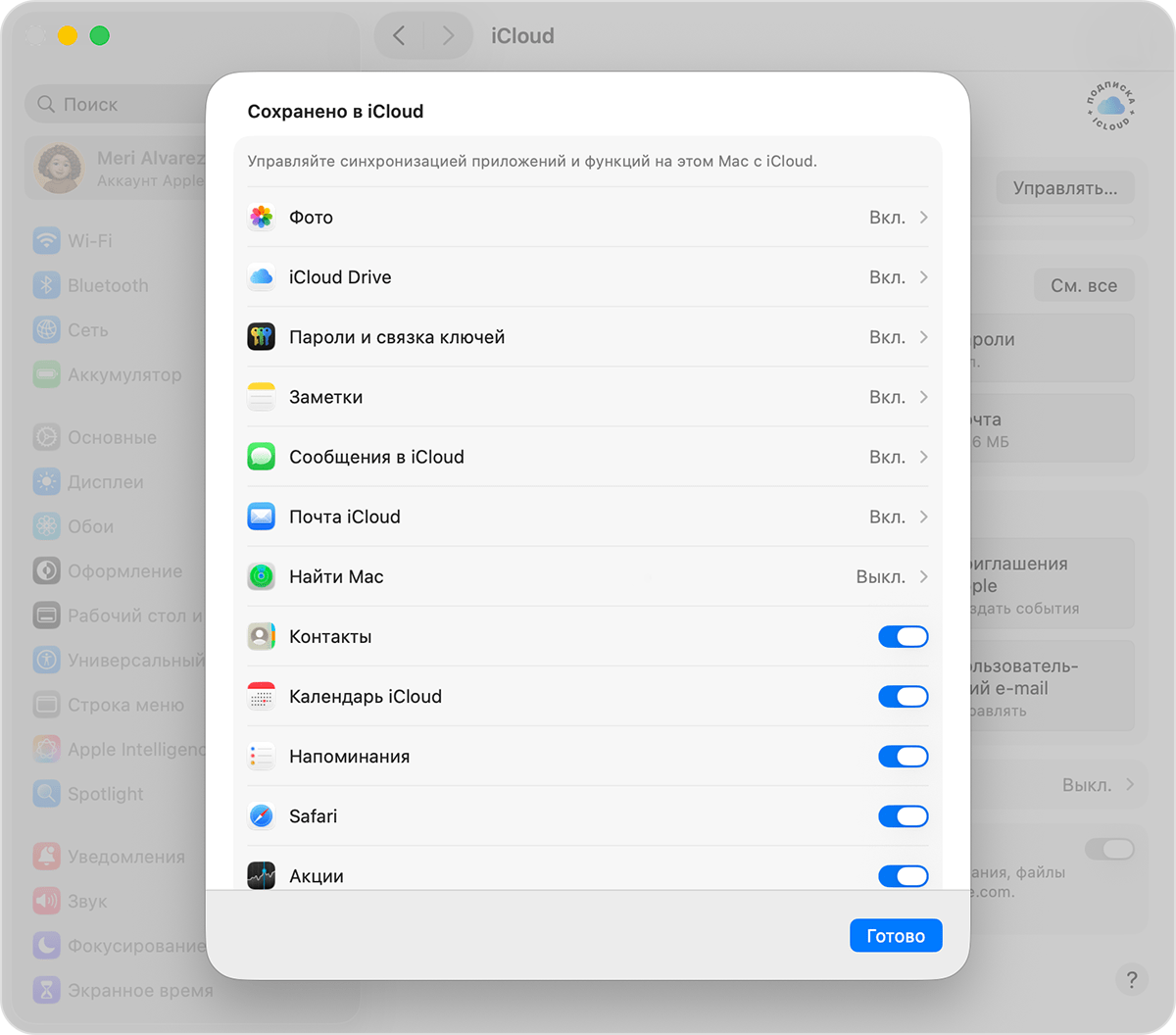Screen dimensions: 1176x1035
Task: Click the Аккумулятор battery icon in sidebar
Action: (x=46, y=374)
